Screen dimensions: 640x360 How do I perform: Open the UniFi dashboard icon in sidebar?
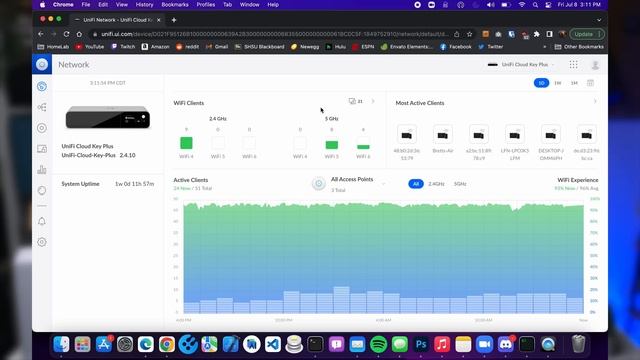tap(42, 87)
